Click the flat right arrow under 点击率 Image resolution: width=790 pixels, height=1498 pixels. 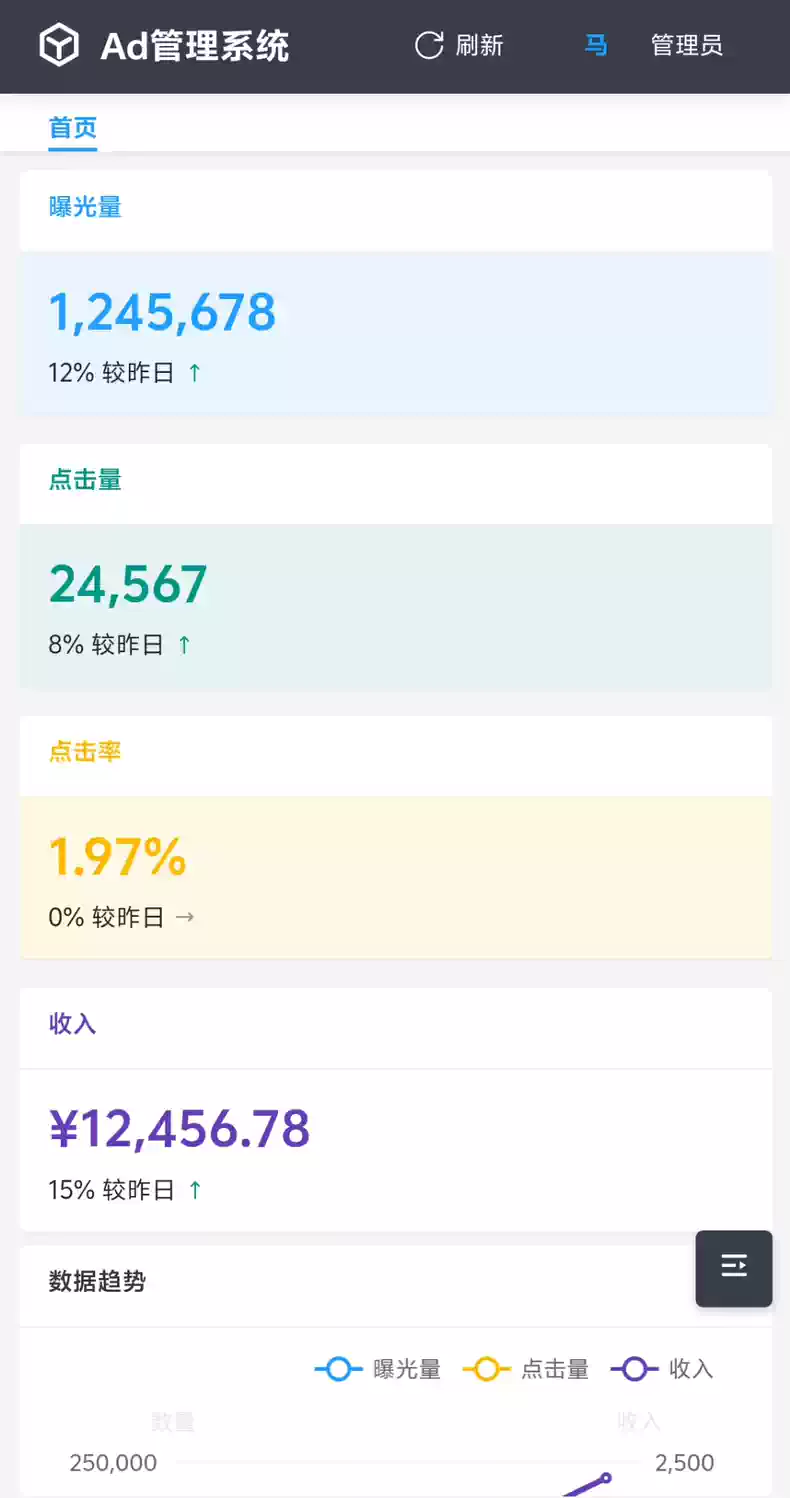coord(185,917)
